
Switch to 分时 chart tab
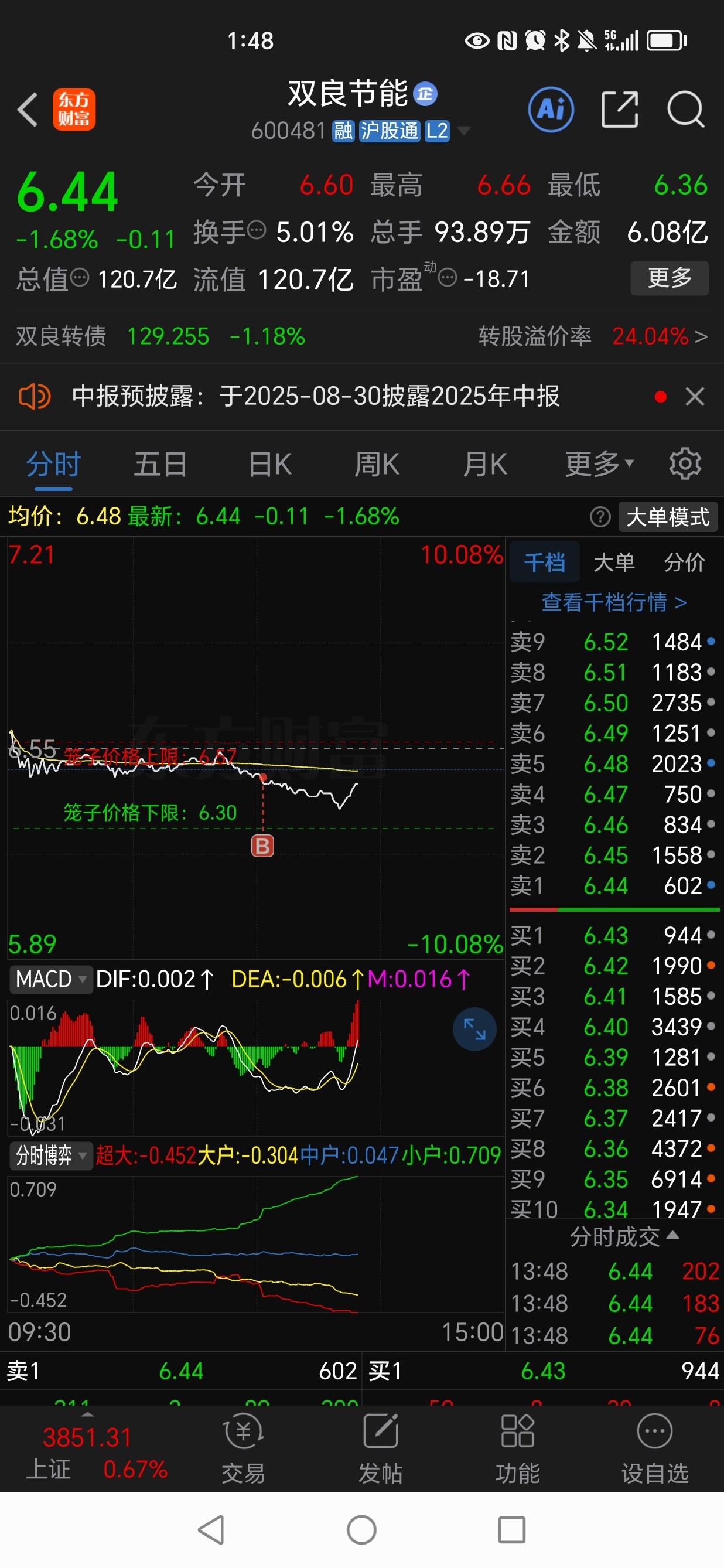point(53,464)
